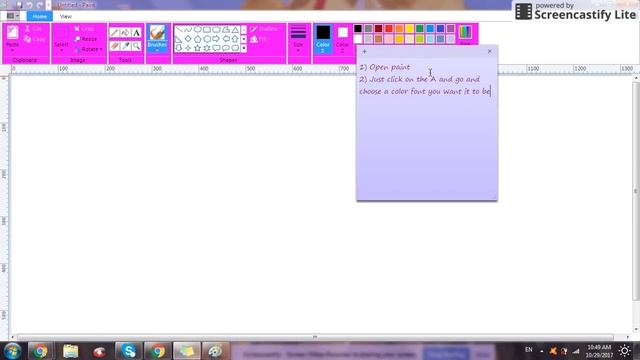
Task: Select the Fill with color bucket tool
Action: pos(125,33)
